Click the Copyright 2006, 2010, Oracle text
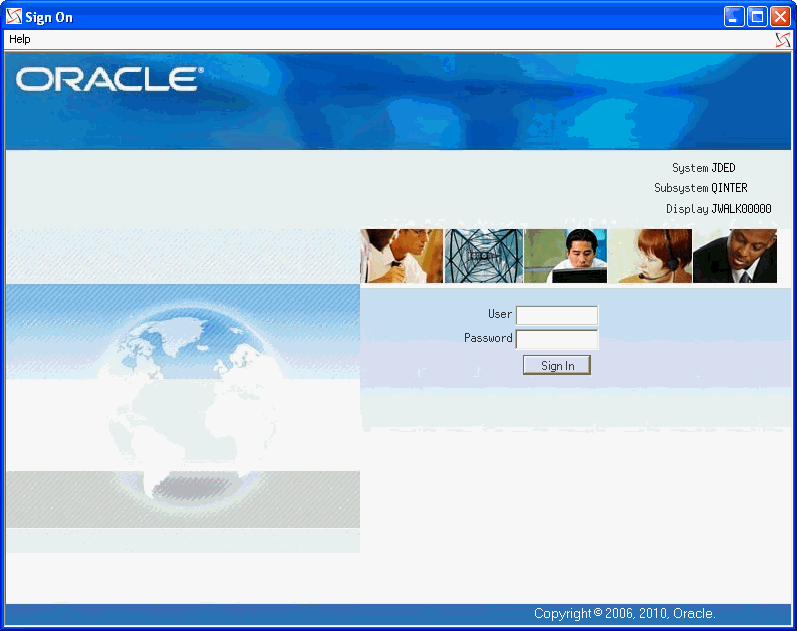This screenshot has width=797, height=631. (x=625, y=614)
